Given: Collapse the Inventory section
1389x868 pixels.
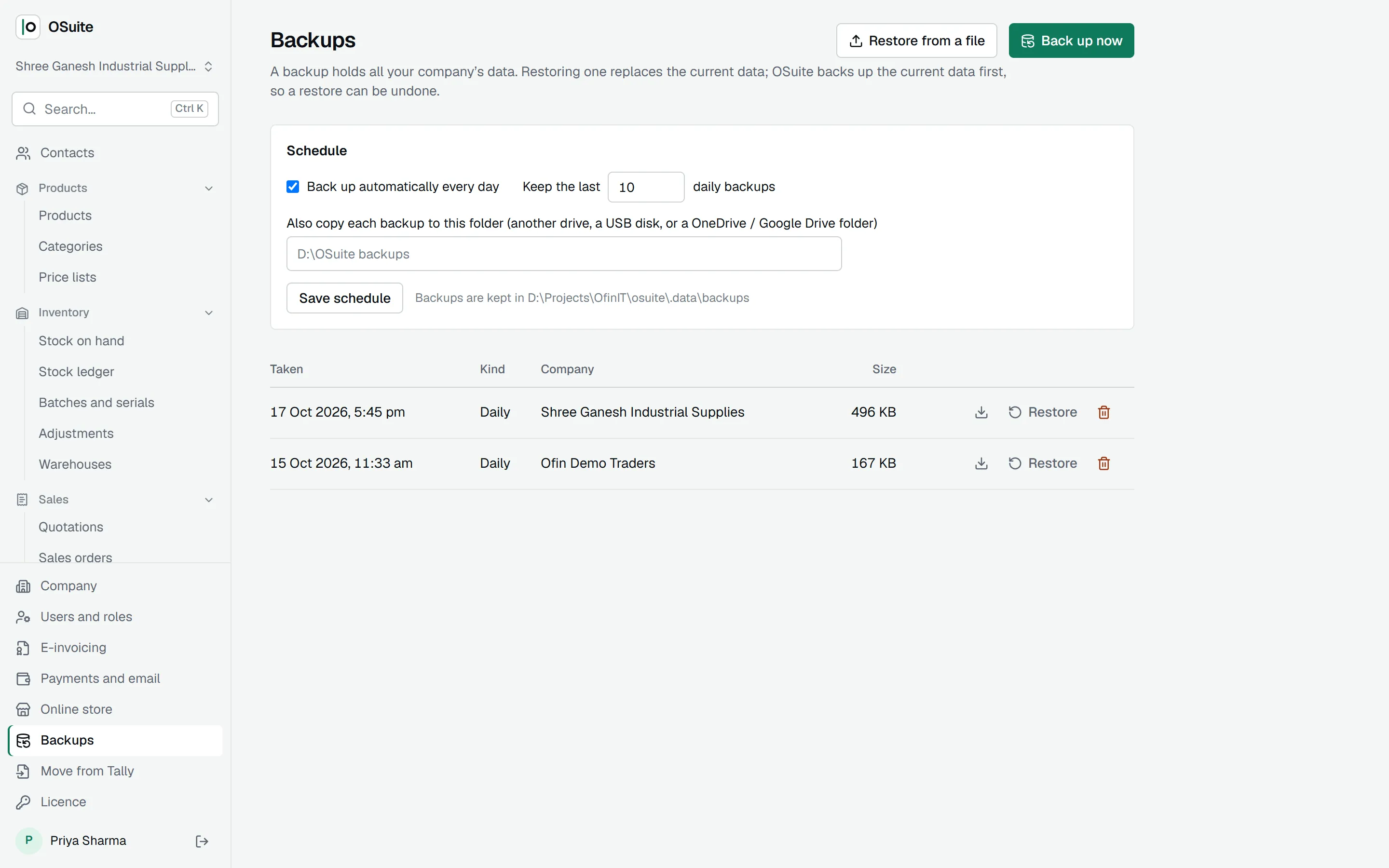Looking at the screenshot, I should 115,313.
